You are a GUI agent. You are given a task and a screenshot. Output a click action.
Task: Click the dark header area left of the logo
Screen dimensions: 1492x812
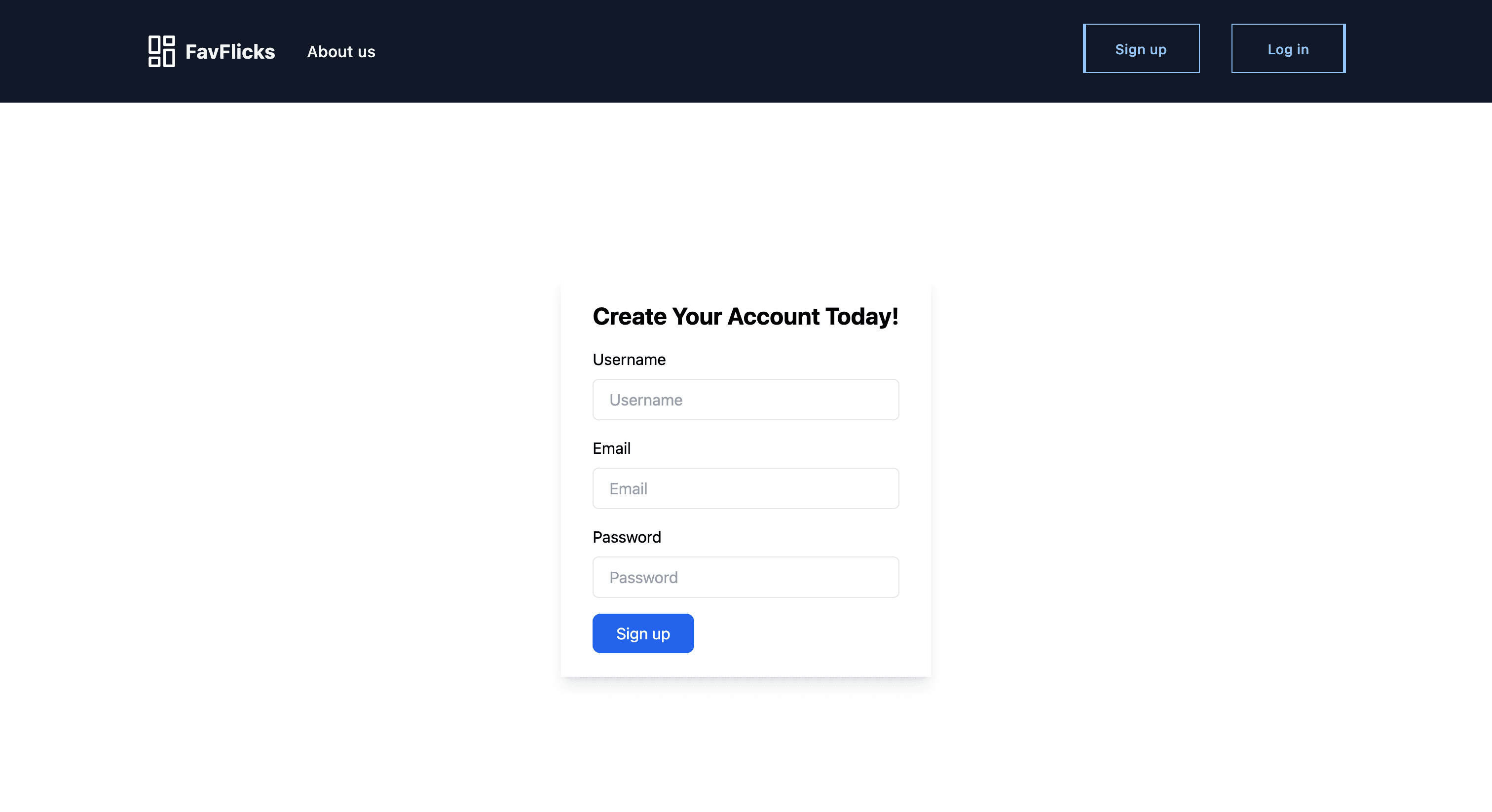coord(70,51)
